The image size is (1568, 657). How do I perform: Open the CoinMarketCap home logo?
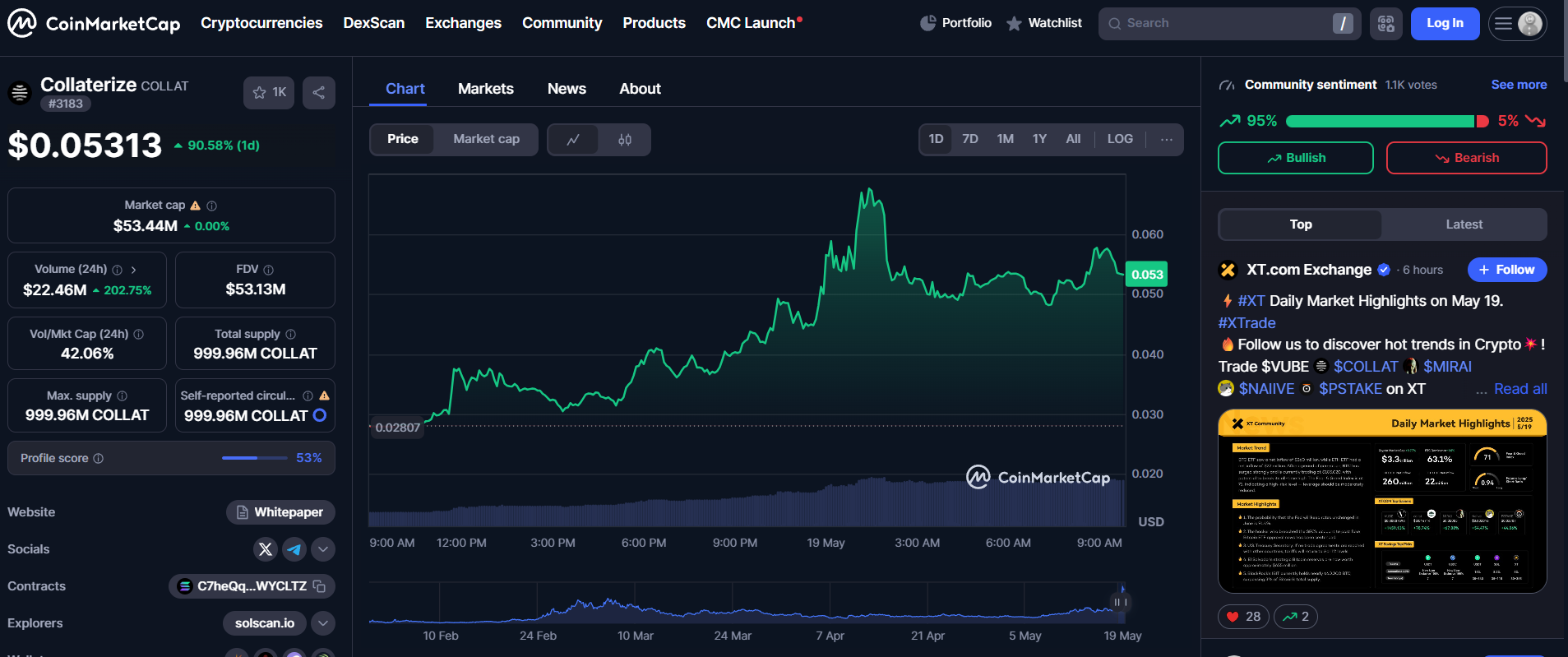pyautogui.click(x=94, y=23)
